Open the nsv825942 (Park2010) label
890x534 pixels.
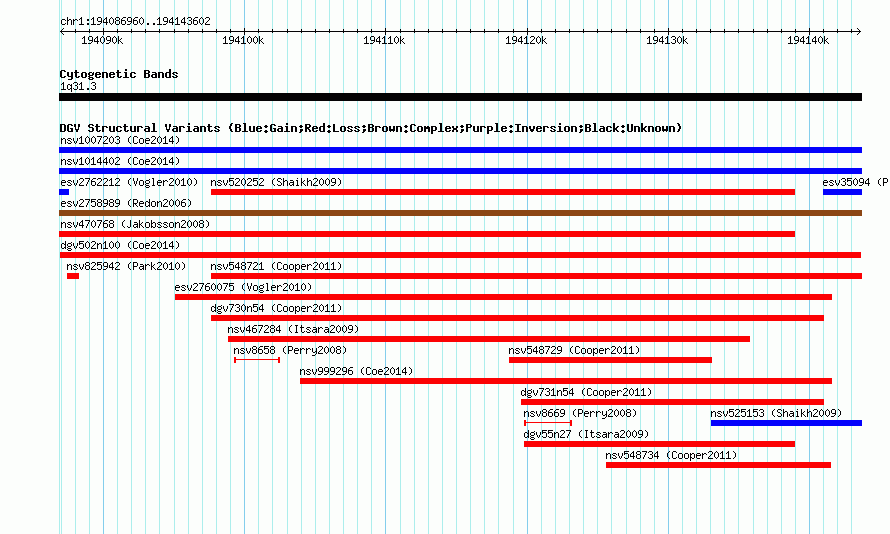126,266
